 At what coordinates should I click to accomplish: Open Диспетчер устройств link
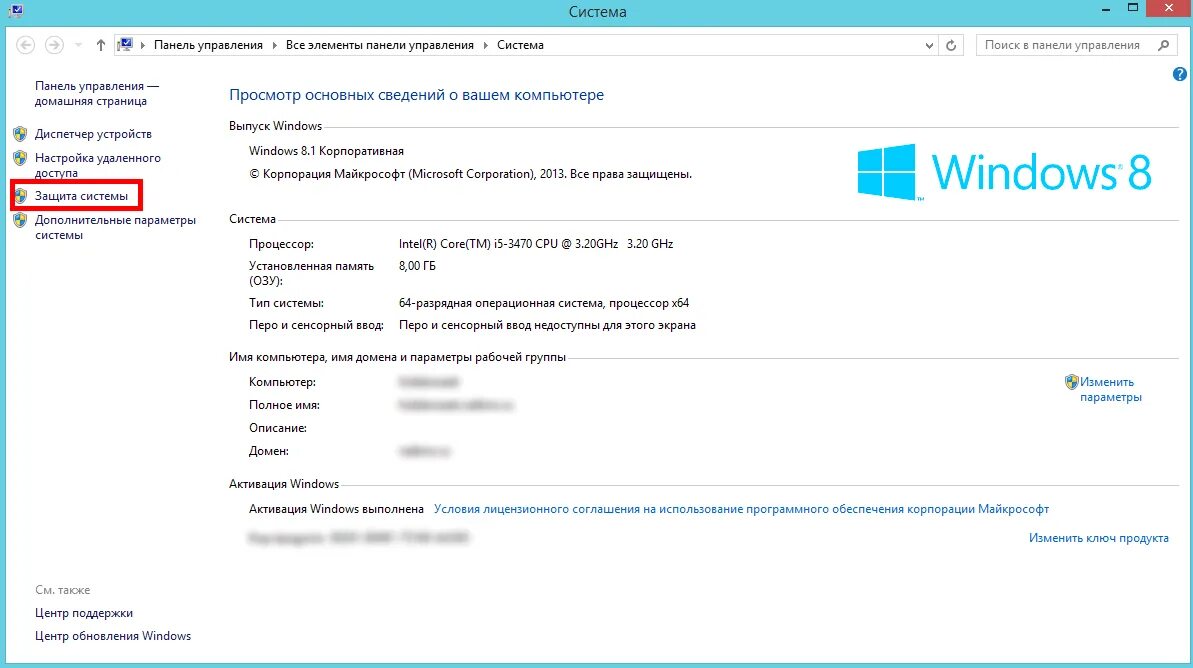(93, 134)
